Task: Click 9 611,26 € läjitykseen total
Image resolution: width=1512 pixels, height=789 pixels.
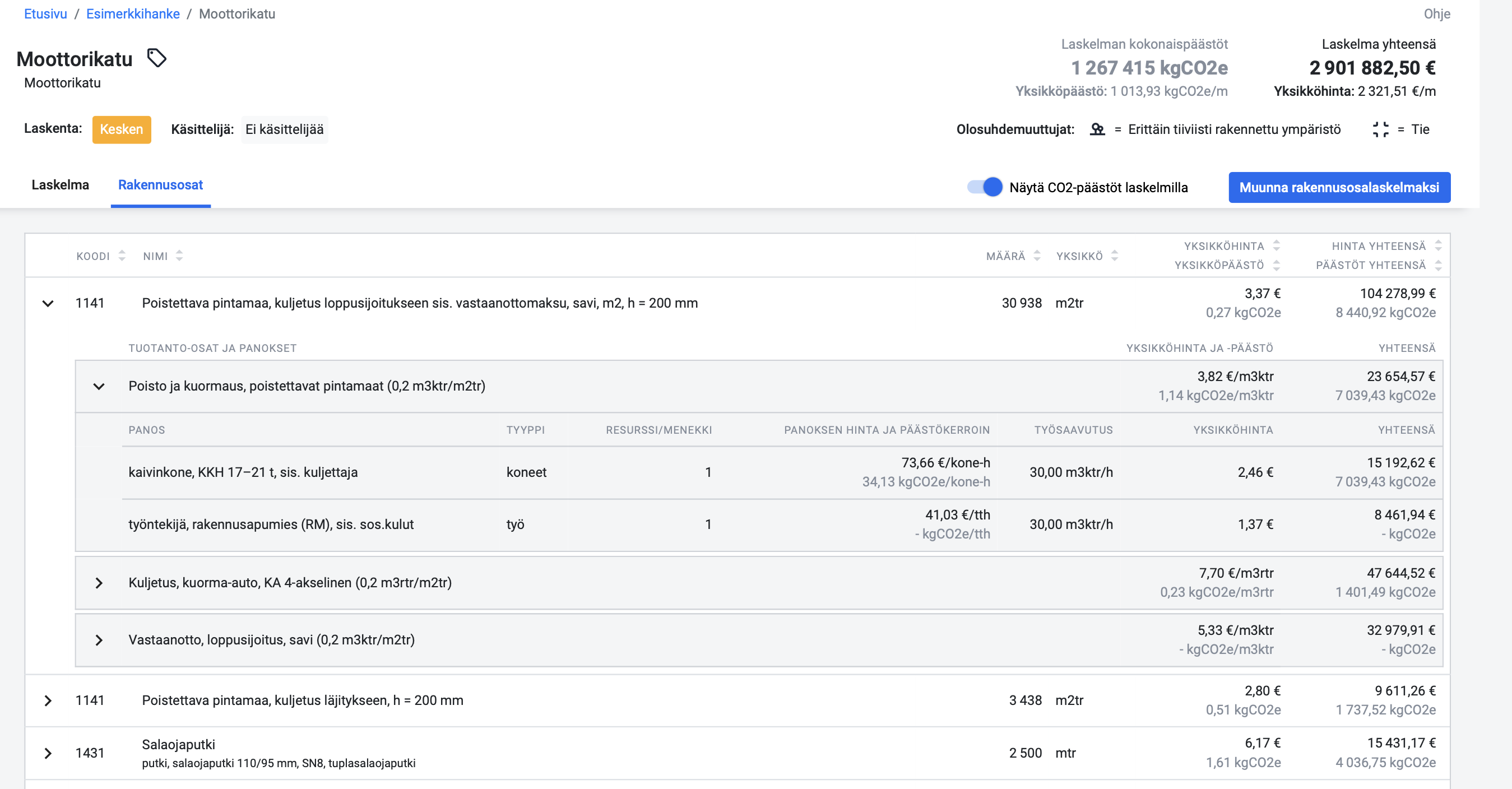Action: tap(1404, 691)
